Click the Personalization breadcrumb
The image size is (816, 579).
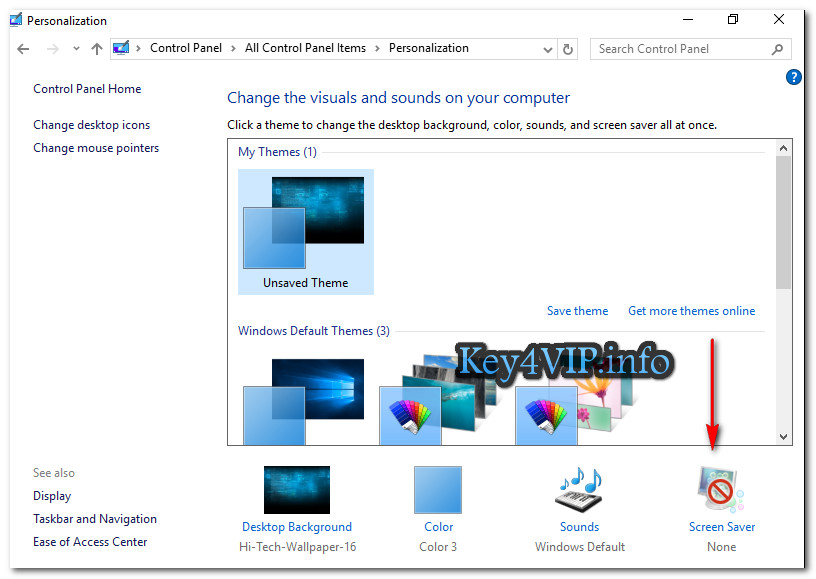tap(429, 48)
